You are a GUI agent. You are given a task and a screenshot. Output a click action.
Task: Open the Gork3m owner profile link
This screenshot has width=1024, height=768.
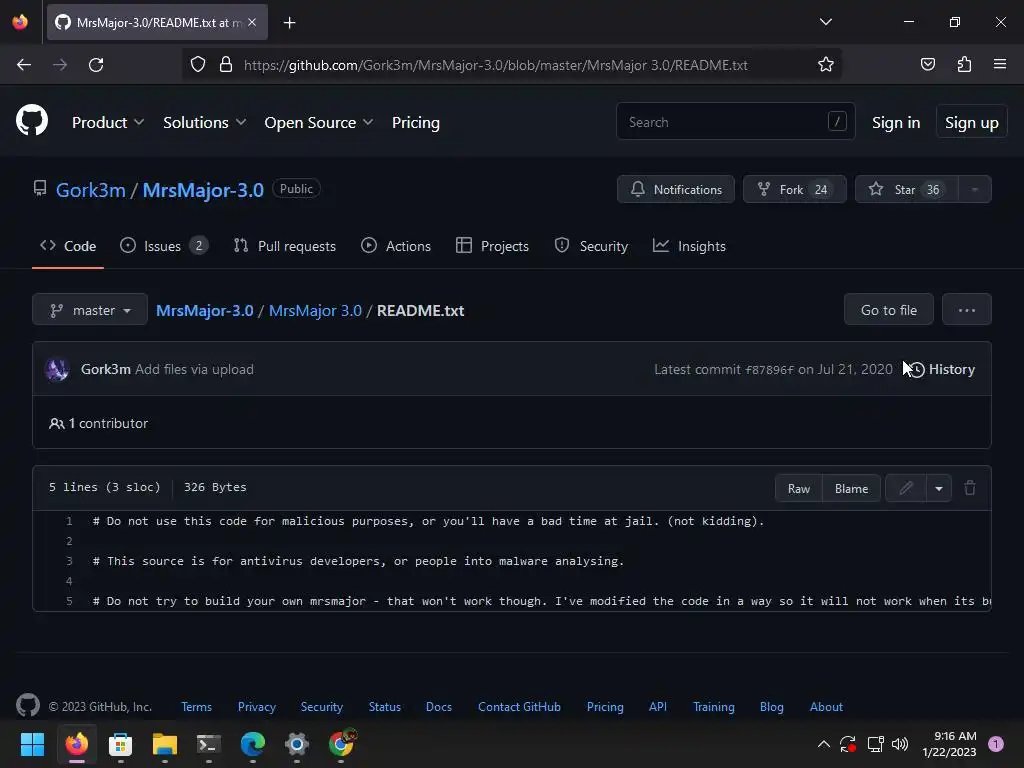[91, 190]
